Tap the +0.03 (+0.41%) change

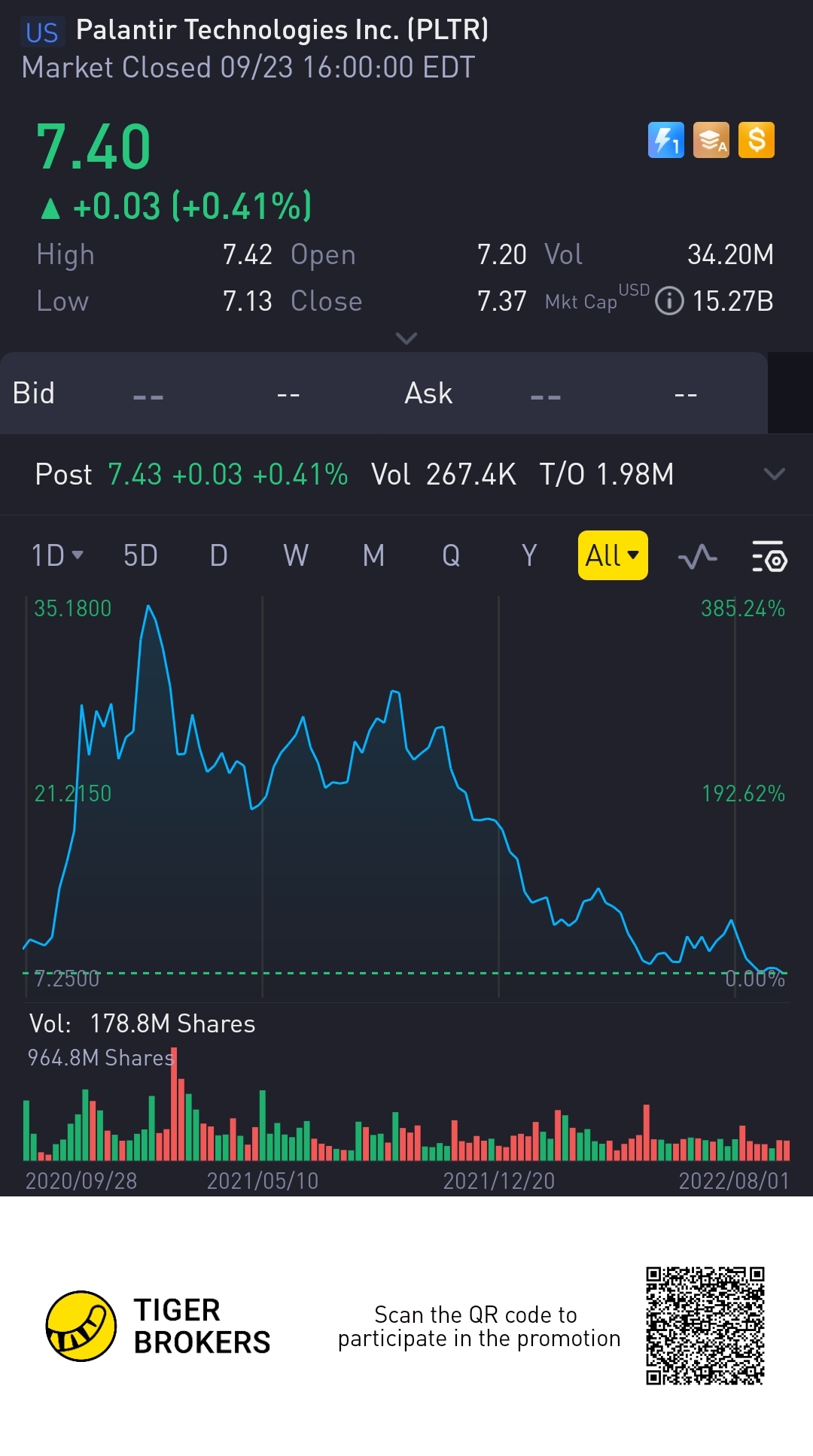coord(177,206)
